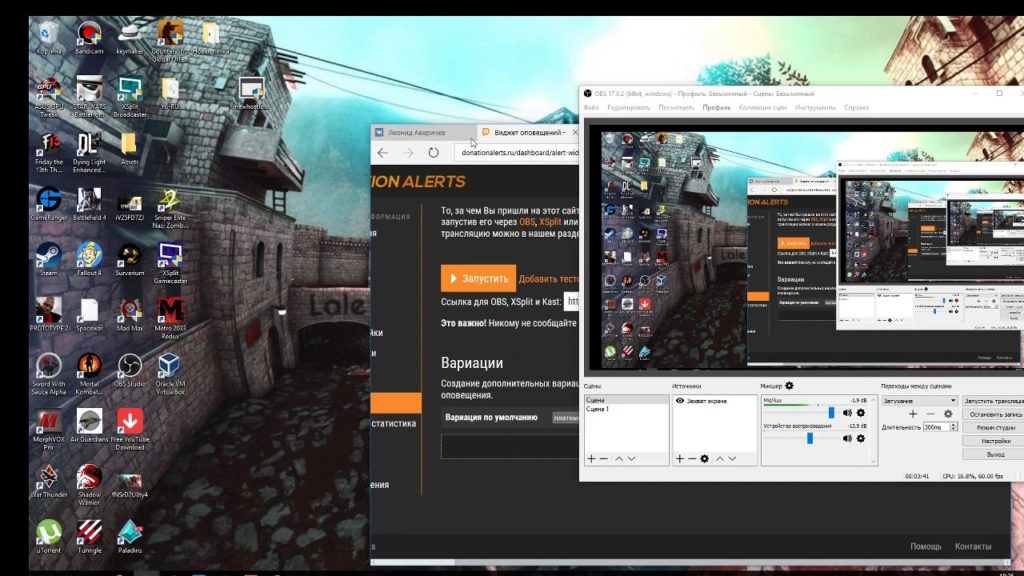Image resolution: width=1024 pixels, height=576 pixels.
Task: Go back in the browser window
Action: pyautogui.click(x=383, y=153)
